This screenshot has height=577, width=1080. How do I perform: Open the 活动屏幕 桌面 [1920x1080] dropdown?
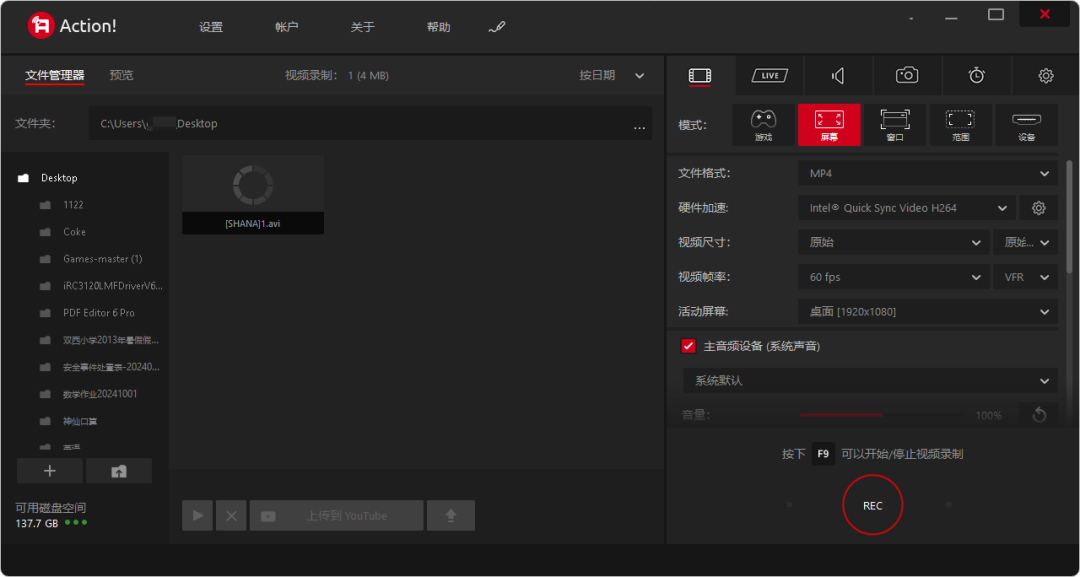pyautogui.click(x=928, y=312)
